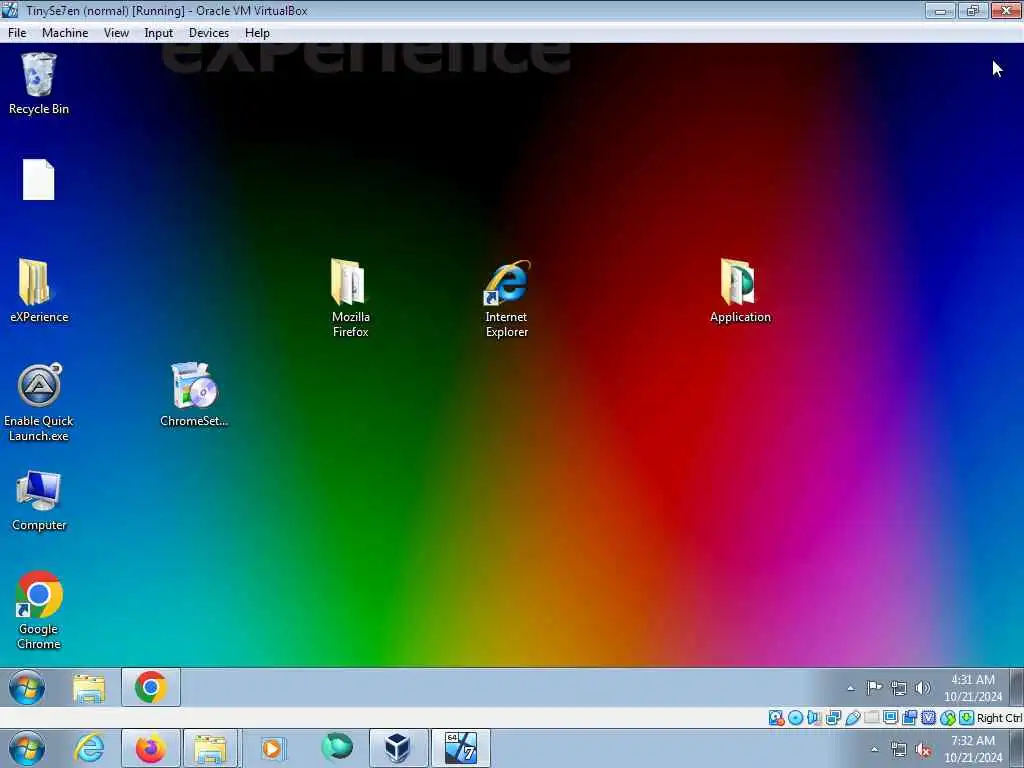The image size is (1024, 768).
Task: Click the guest Show Desktop button
Action: click(1017, 688)
